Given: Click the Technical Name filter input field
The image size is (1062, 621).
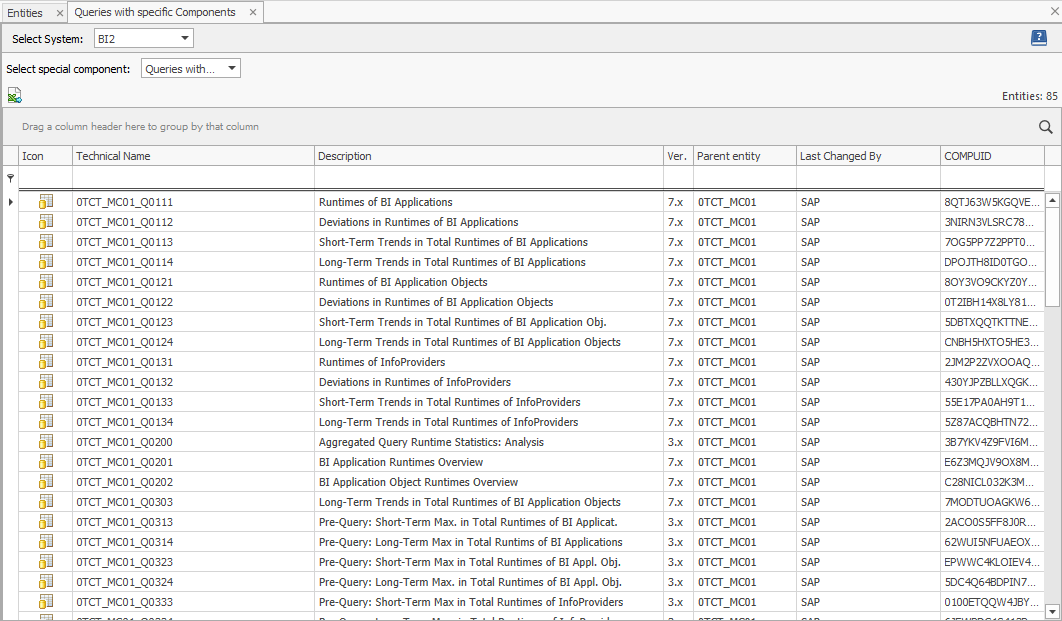Looking at the screenshot, I should (x=190, y=178).
